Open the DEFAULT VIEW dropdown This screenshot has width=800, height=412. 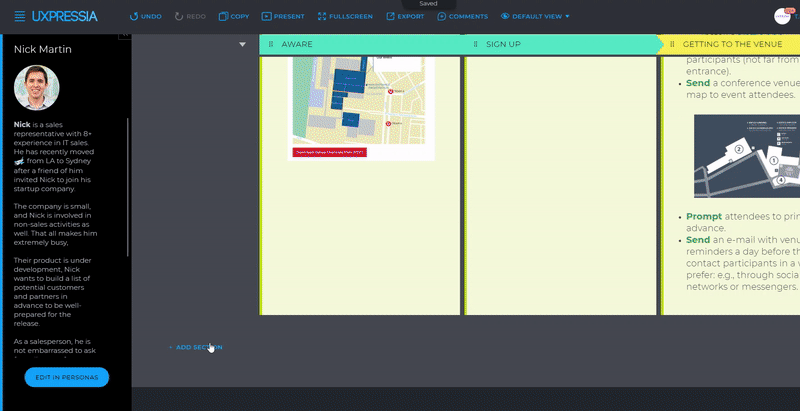pos(535,16)
